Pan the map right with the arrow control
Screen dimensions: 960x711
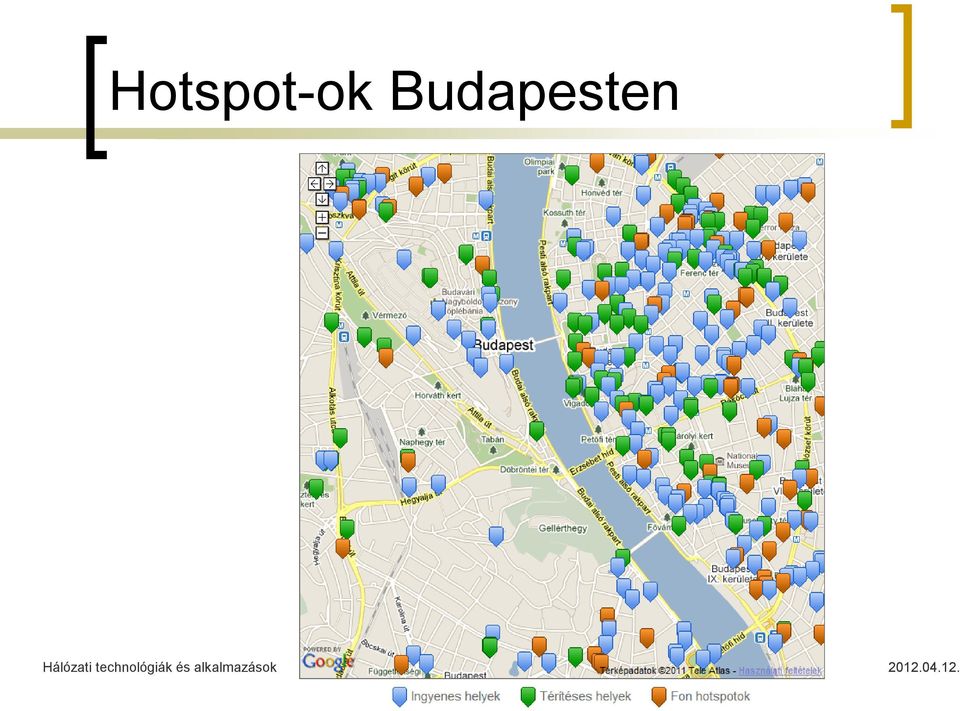(x=329, y=184)
